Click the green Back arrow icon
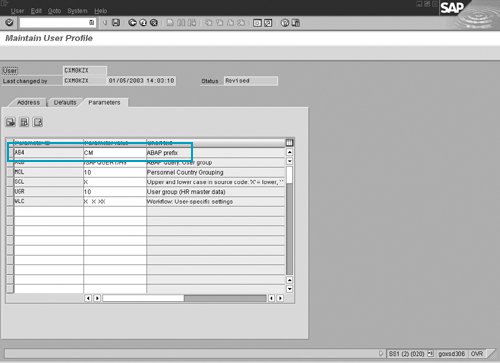The image size is (500, 363). pyautogui.click(x=132, y=23)
